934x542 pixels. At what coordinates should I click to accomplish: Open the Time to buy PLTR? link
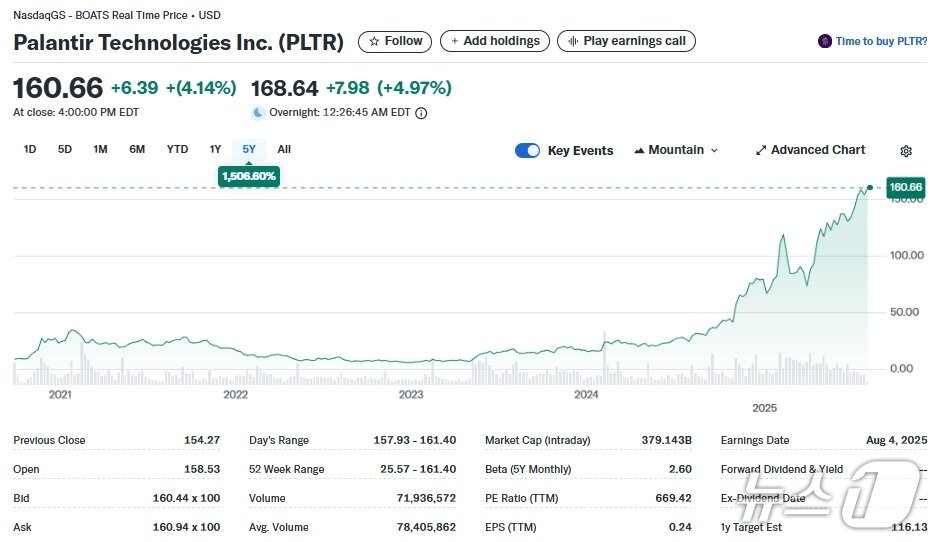pyautogui.click(x=880, y=42)
